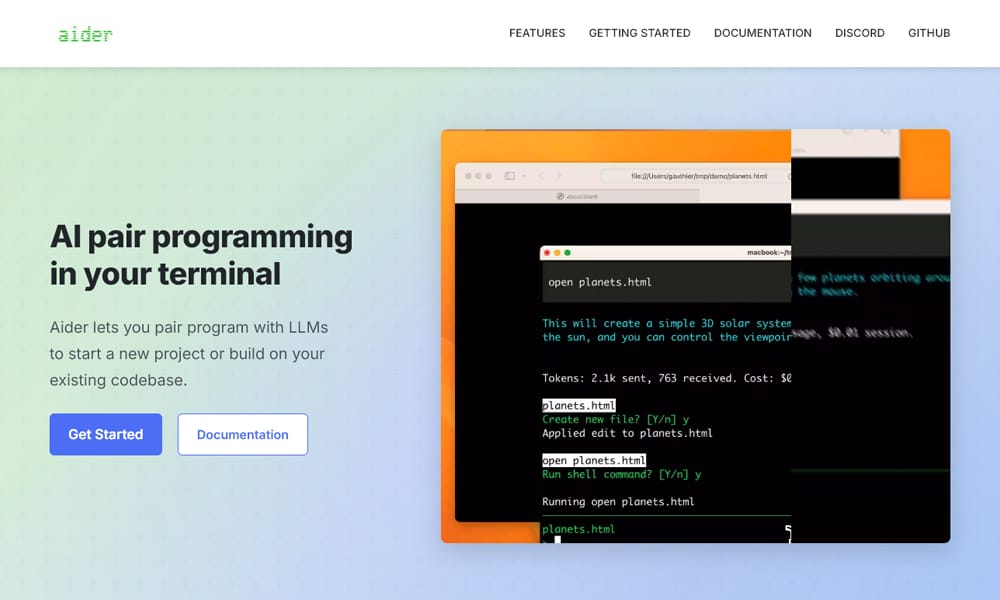Select the about:blank browser tab

click(x=580, y=195)
